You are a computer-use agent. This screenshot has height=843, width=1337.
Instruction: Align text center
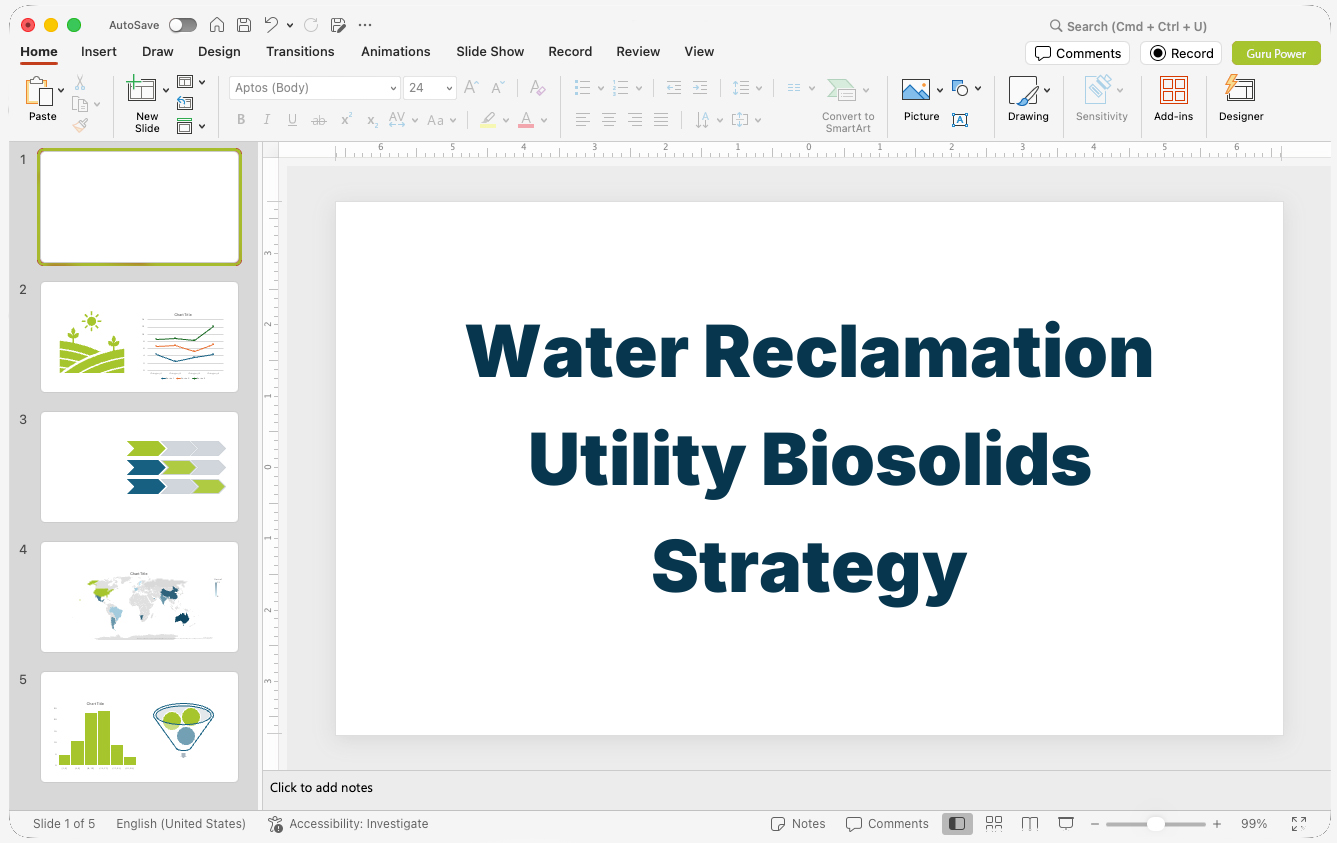609,120
